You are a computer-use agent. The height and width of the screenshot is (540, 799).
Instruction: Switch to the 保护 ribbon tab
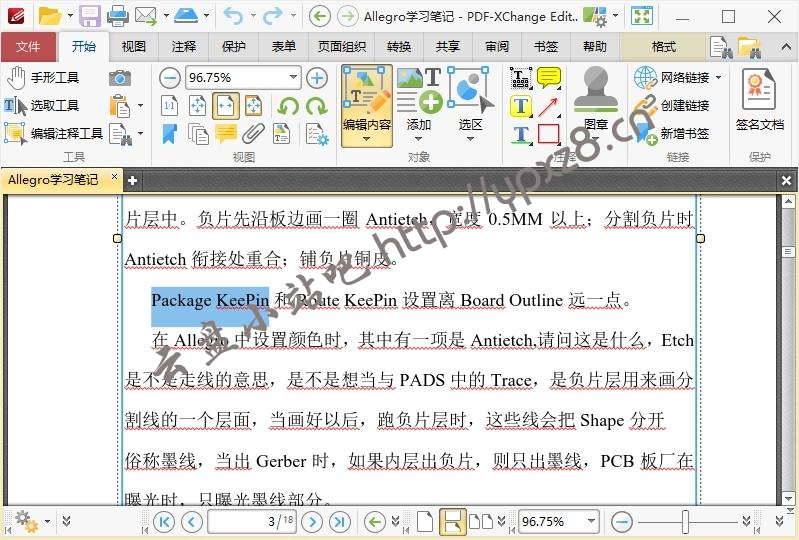[x=233, y=47]
